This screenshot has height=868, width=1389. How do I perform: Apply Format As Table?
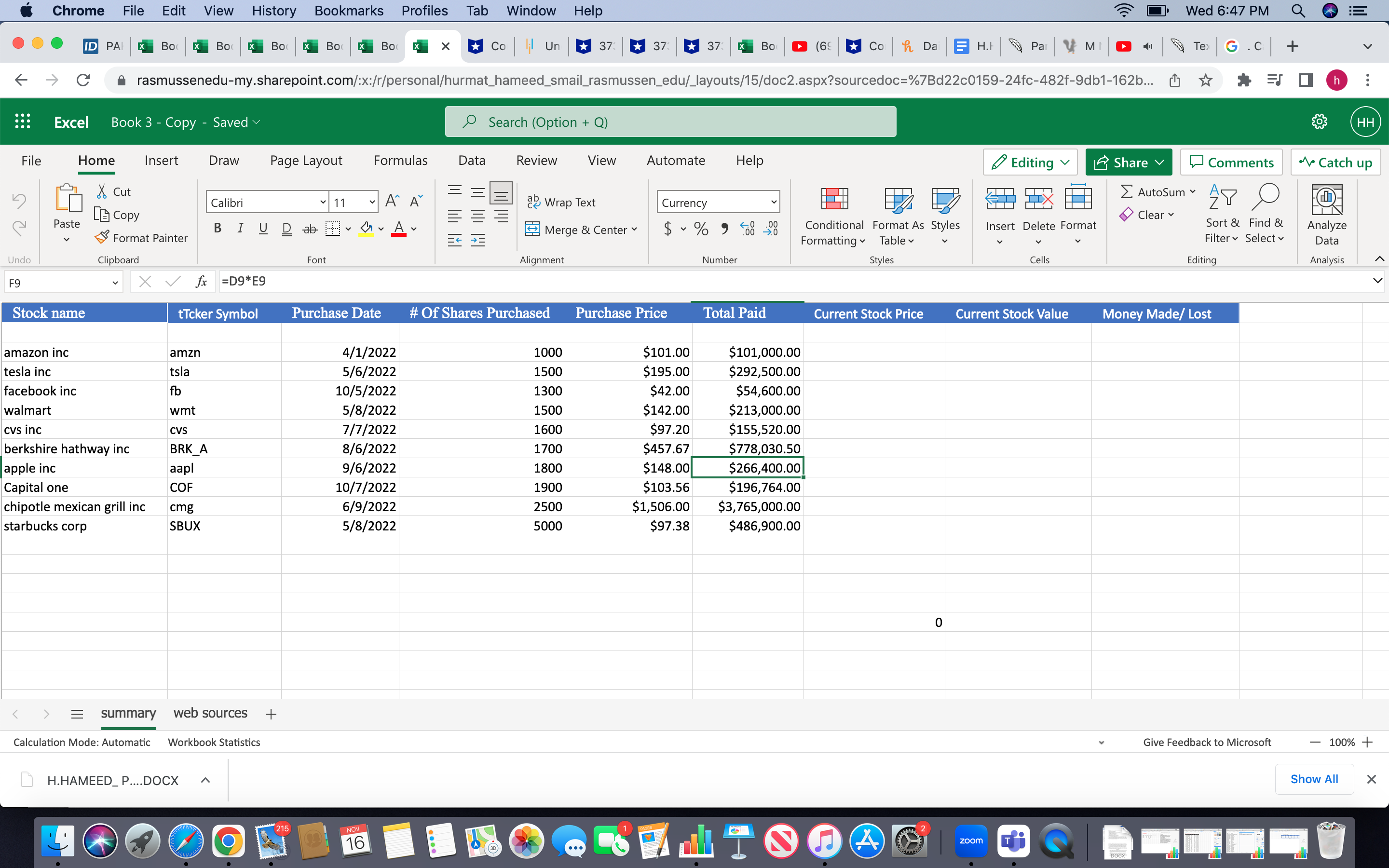897,217
